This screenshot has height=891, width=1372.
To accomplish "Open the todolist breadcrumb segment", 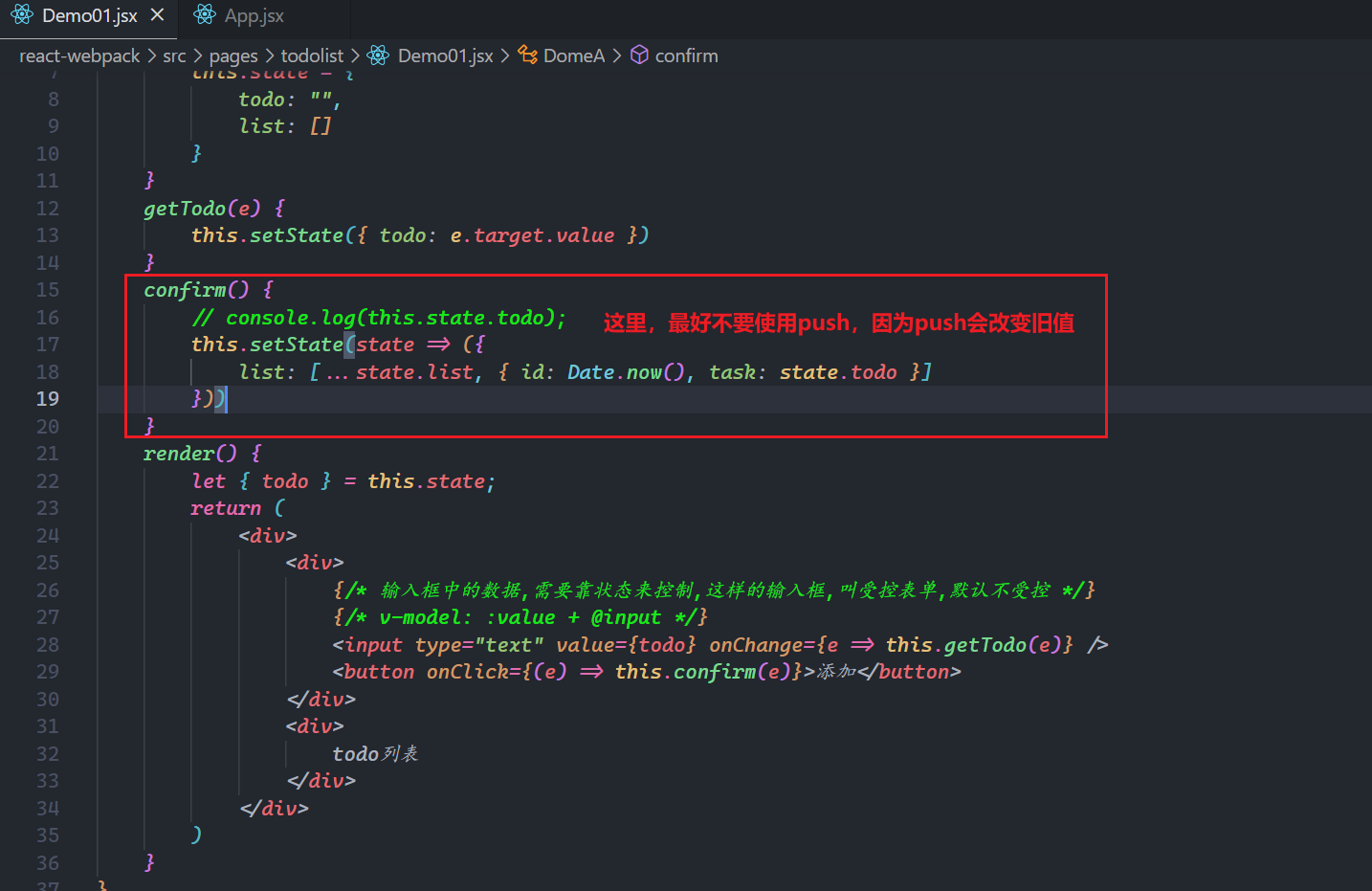I will click(x=312, y=56).
